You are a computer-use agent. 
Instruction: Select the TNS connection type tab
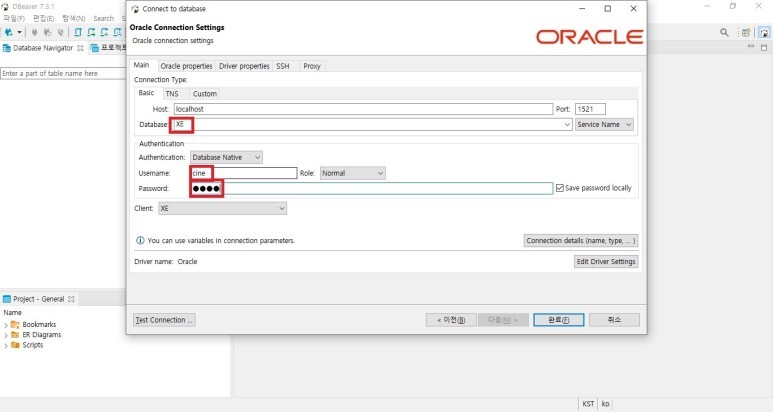(x=172, y=94)
